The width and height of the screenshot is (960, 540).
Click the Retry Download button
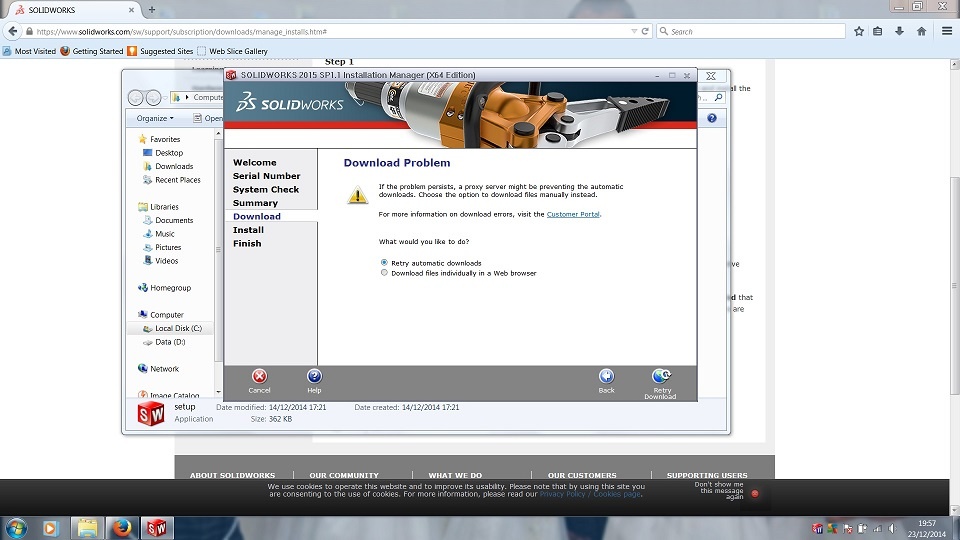[x=661, y=384]
